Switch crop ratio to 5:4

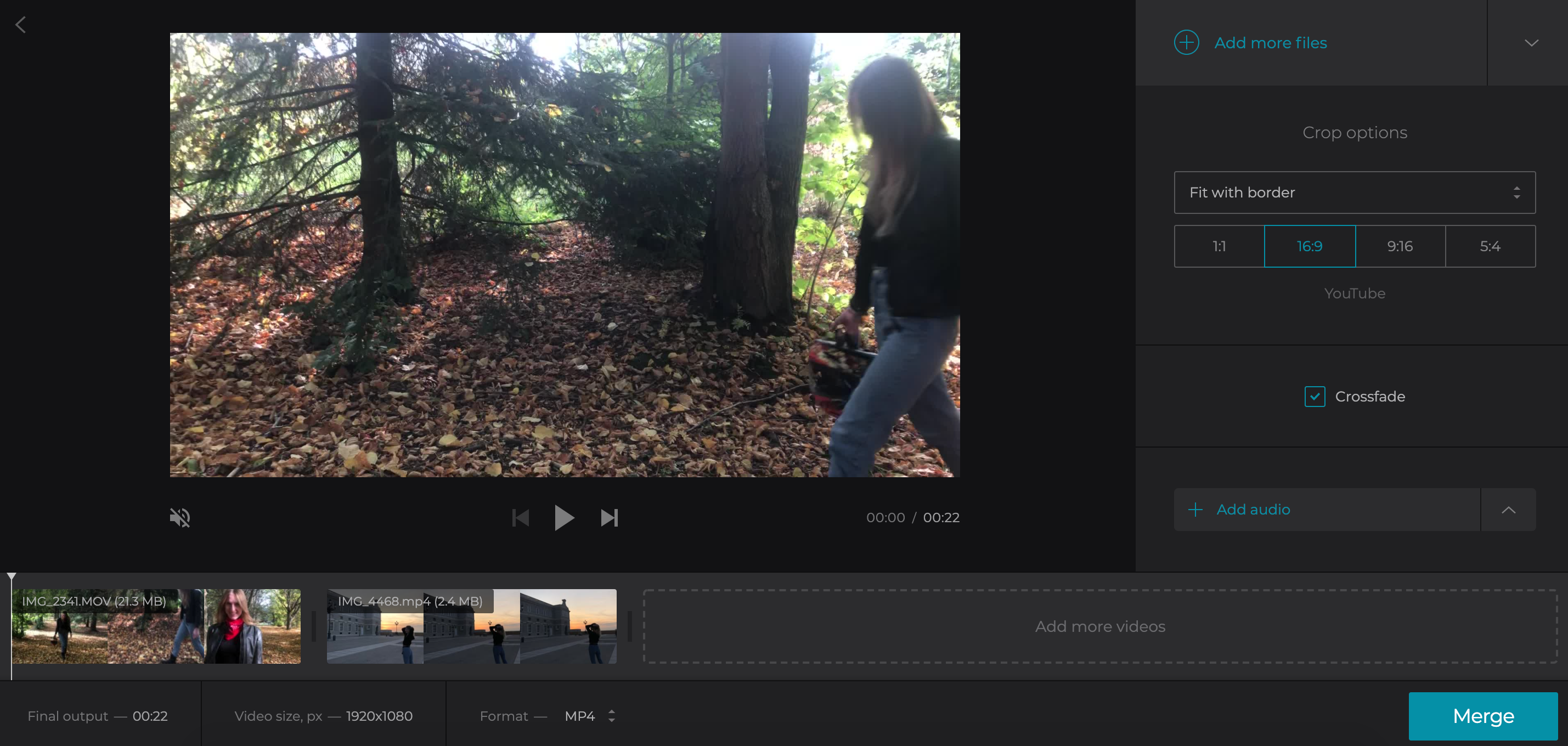point(1491,246)
